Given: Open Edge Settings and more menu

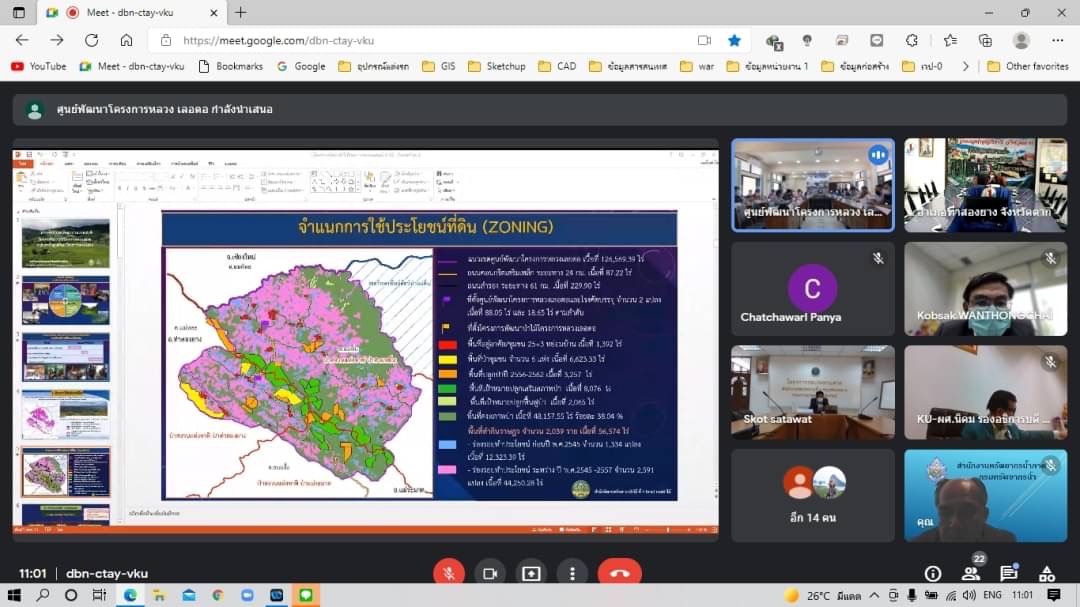Looking at the screenshot, I should [x=1057, y=40].
